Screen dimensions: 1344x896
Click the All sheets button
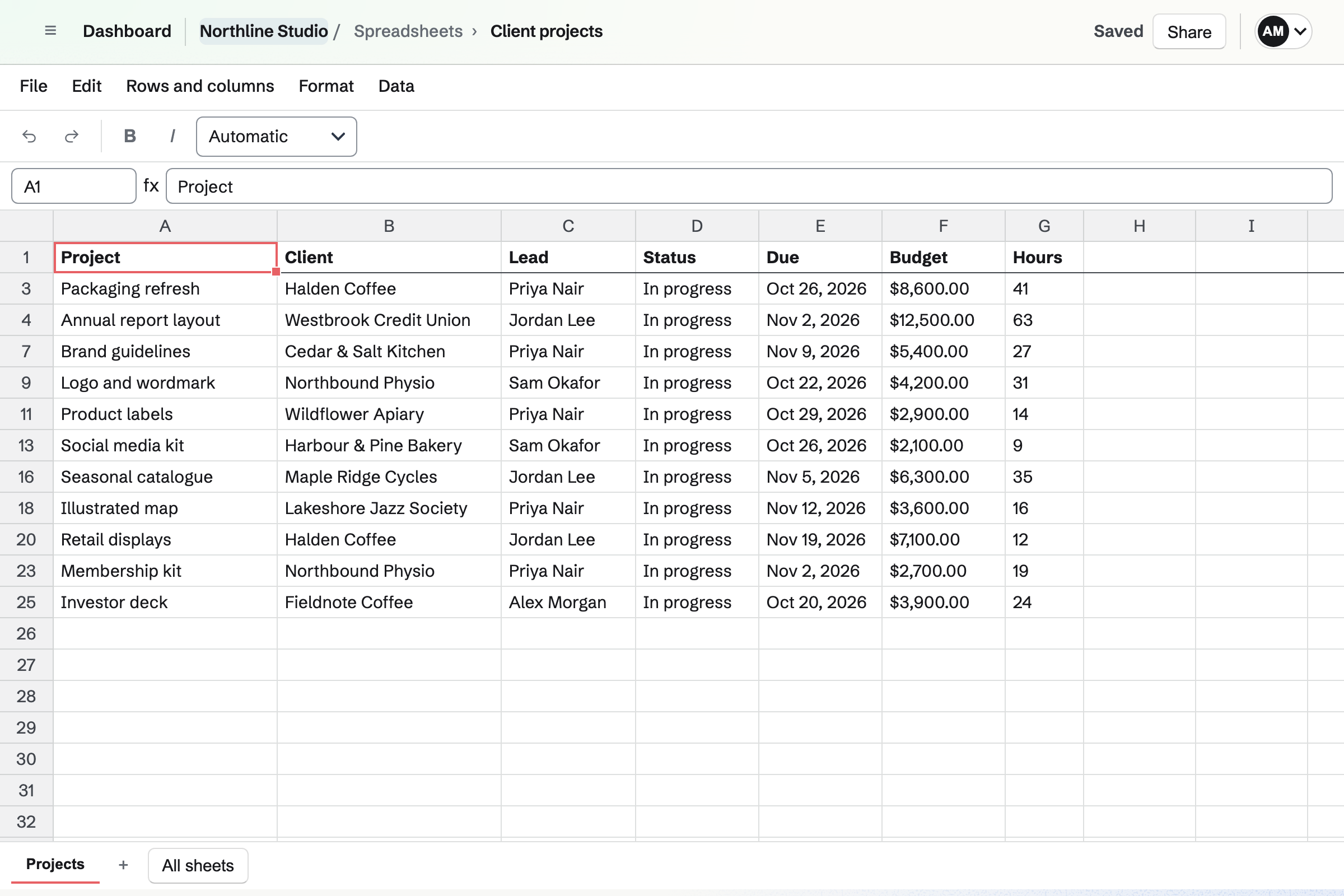pyautogui.click(x=198, y=865)
